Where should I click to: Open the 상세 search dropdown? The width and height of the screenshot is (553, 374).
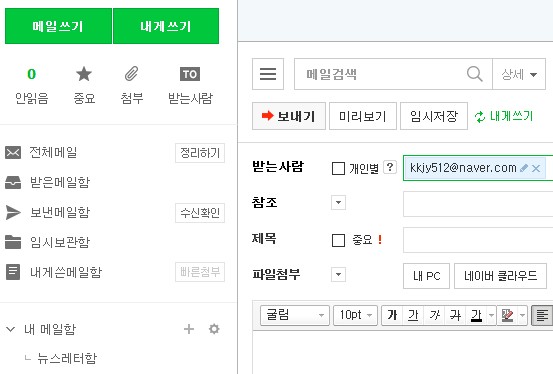tap(519, 74)
